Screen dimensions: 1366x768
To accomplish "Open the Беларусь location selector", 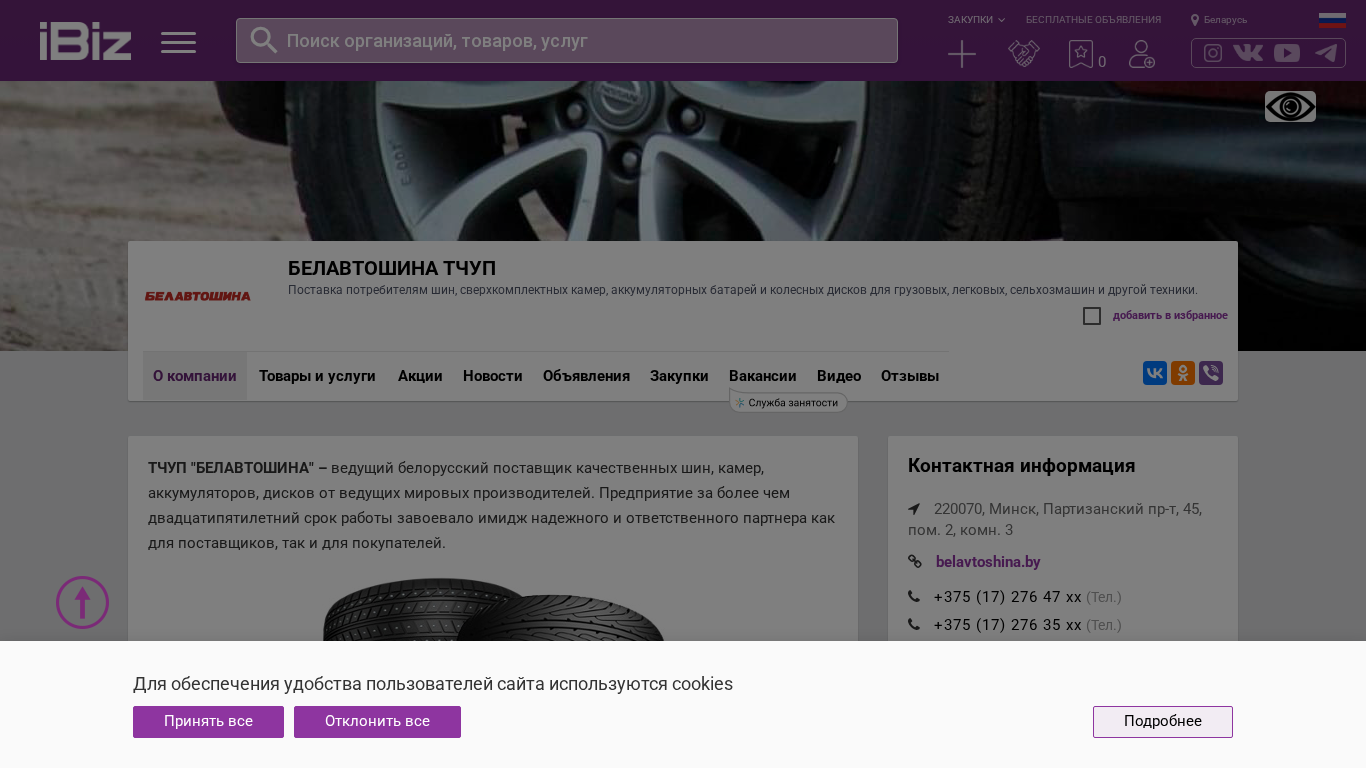I will (x=1219, y=20).
